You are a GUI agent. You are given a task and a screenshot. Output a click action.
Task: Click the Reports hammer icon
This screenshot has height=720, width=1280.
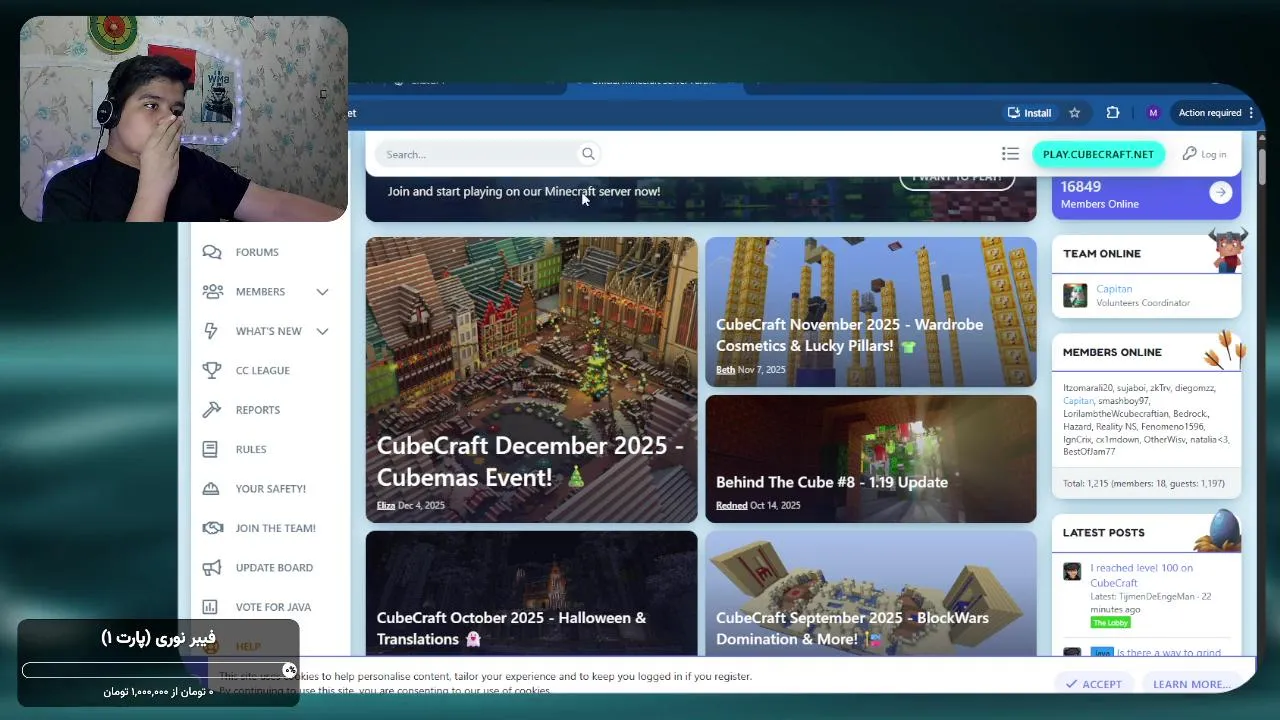point(211,410)
